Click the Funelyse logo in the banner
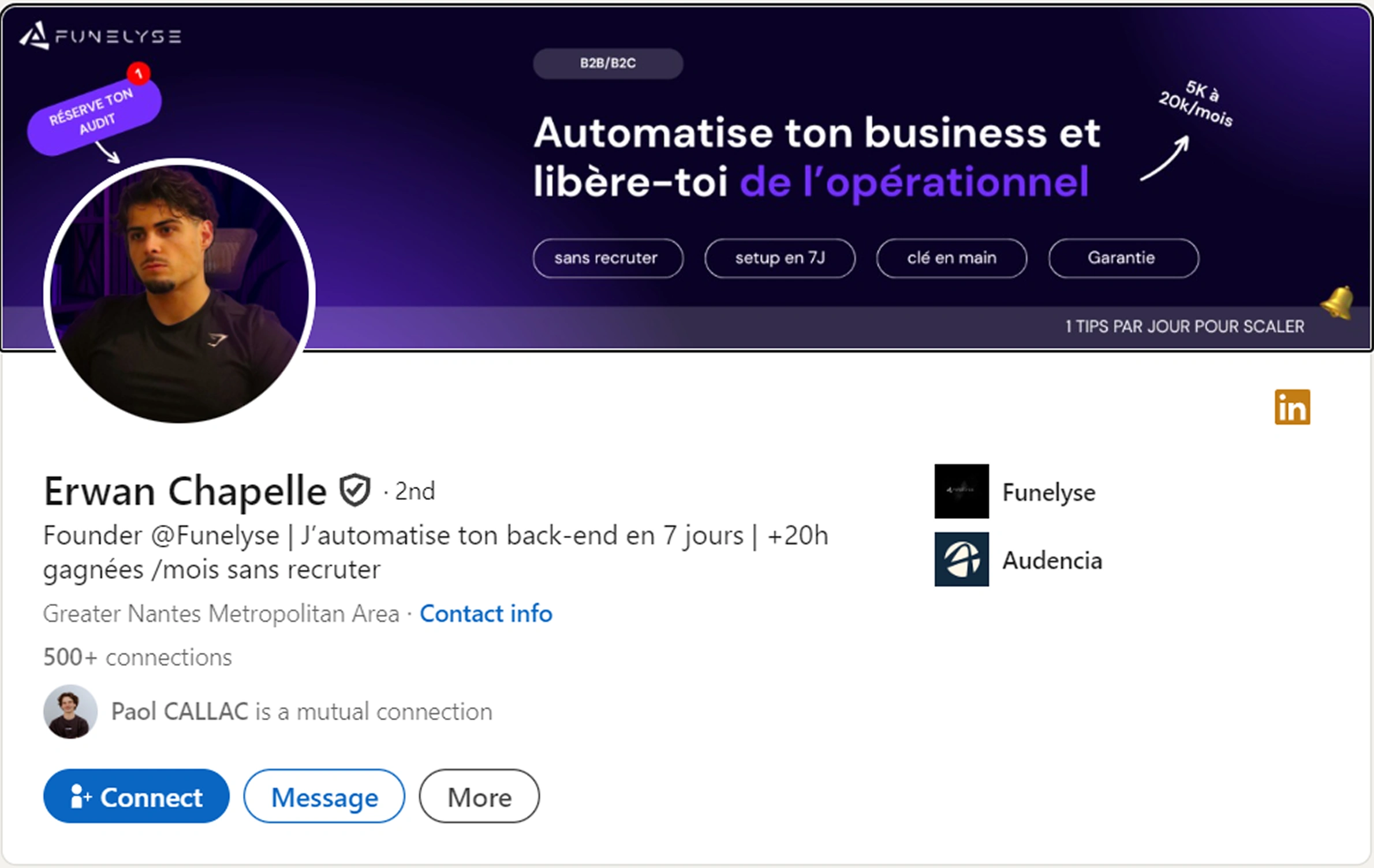The image size is (1374, 868). [101, 36]
